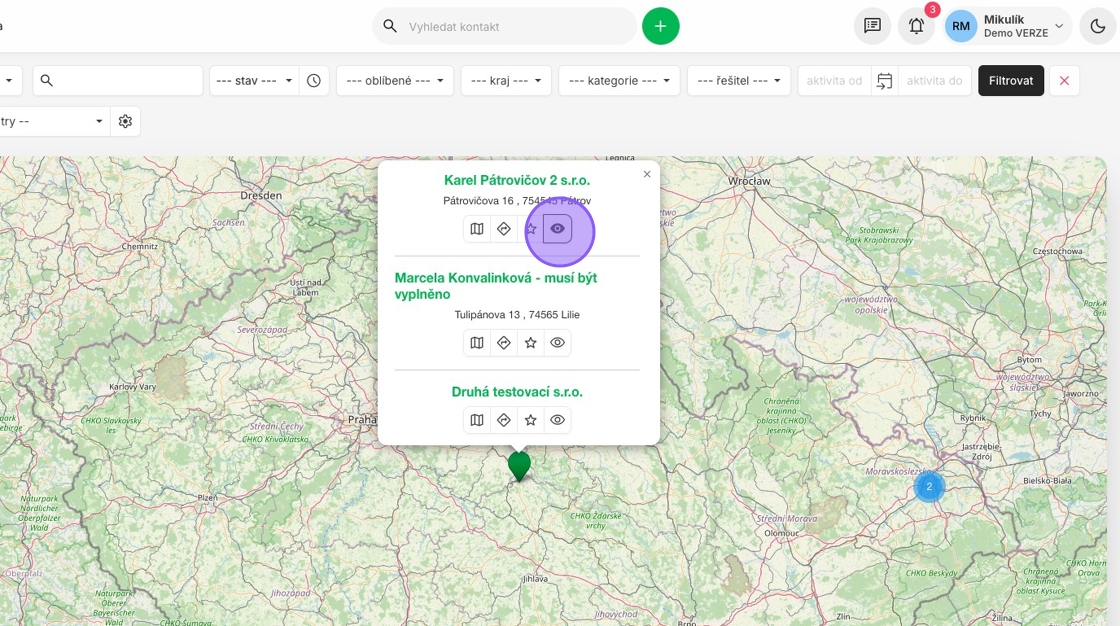Click the clock history icon next to stav
The image size is (1120, 626).
(314, 81)
